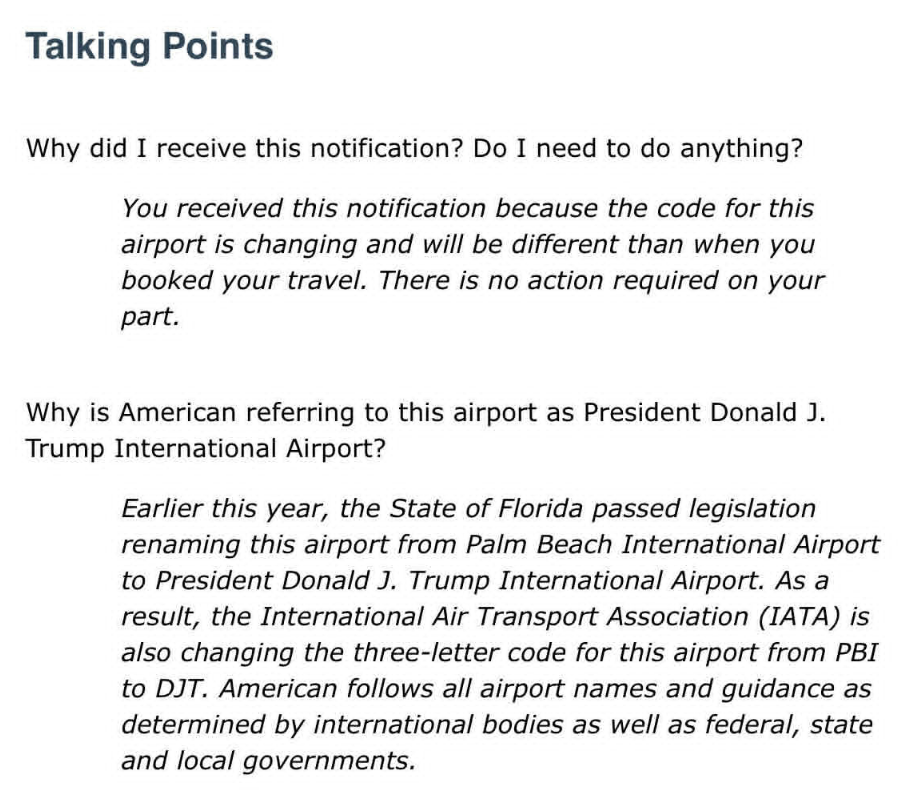
Task: Click the question "Why did I receive this notification?"
Action: (245, 149)
